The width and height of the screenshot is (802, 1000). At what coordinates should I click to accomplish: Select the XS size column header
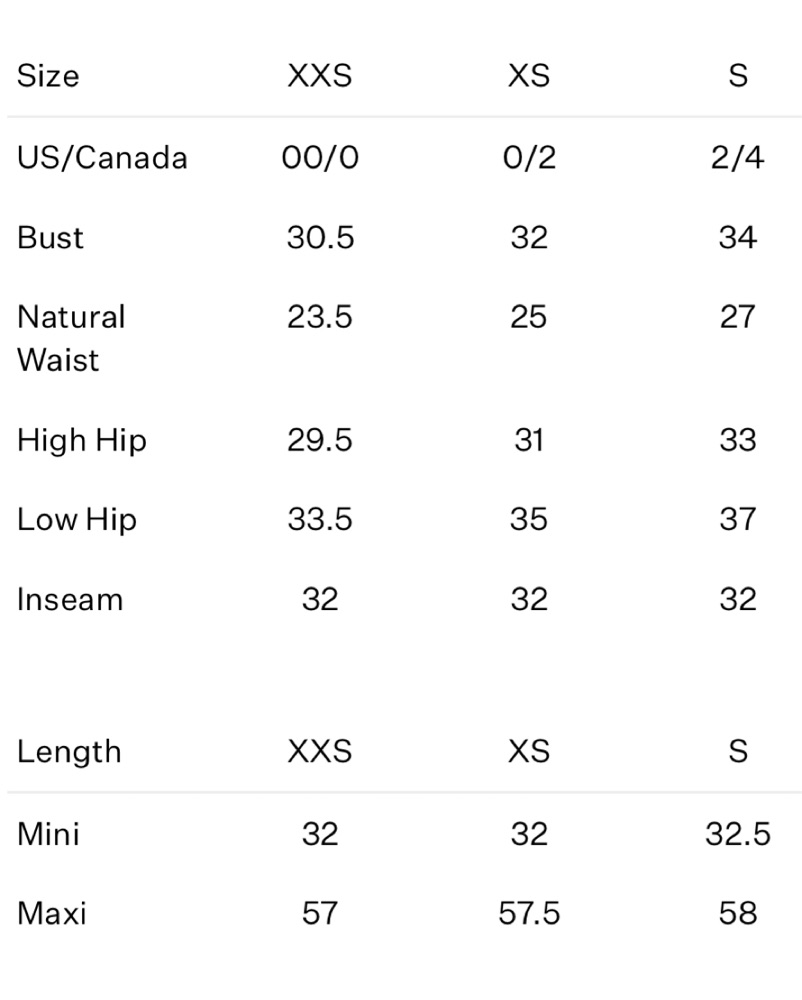[x=529, y=76]
